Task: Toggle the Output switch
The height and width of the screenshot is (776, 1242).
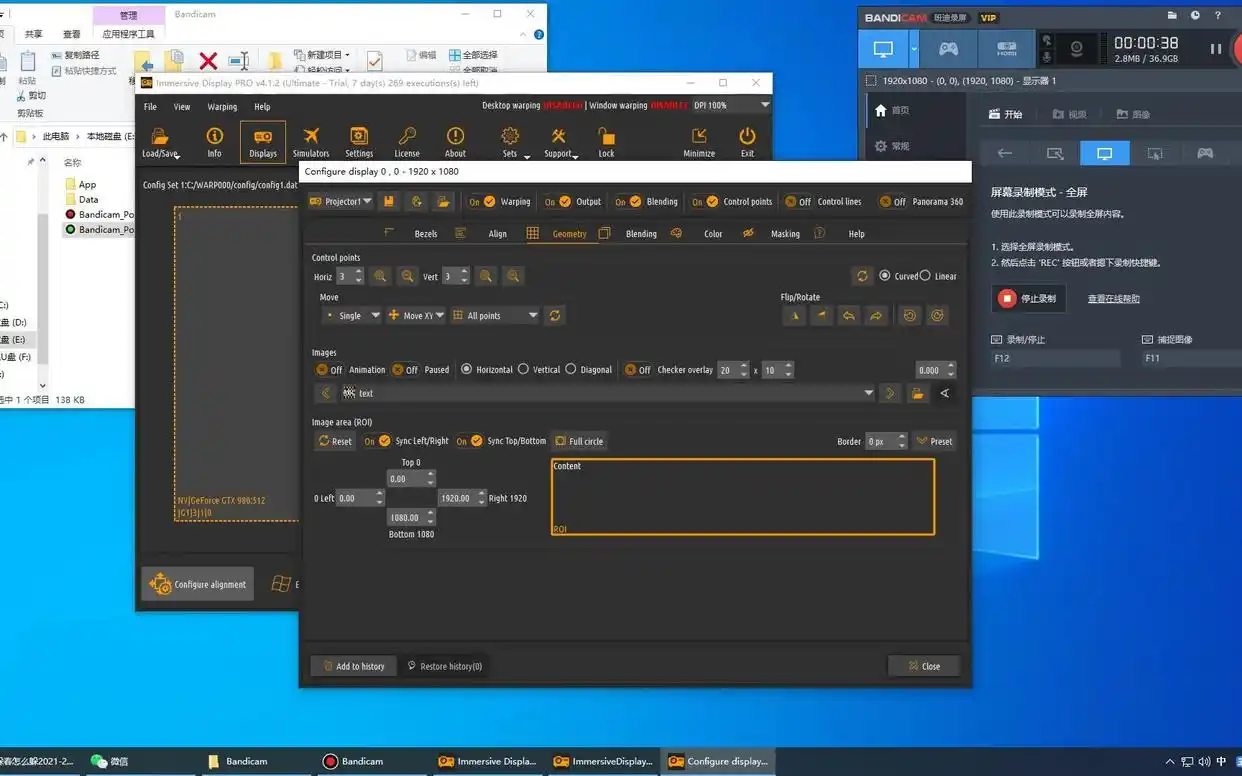Action: [x=558, y=201]
